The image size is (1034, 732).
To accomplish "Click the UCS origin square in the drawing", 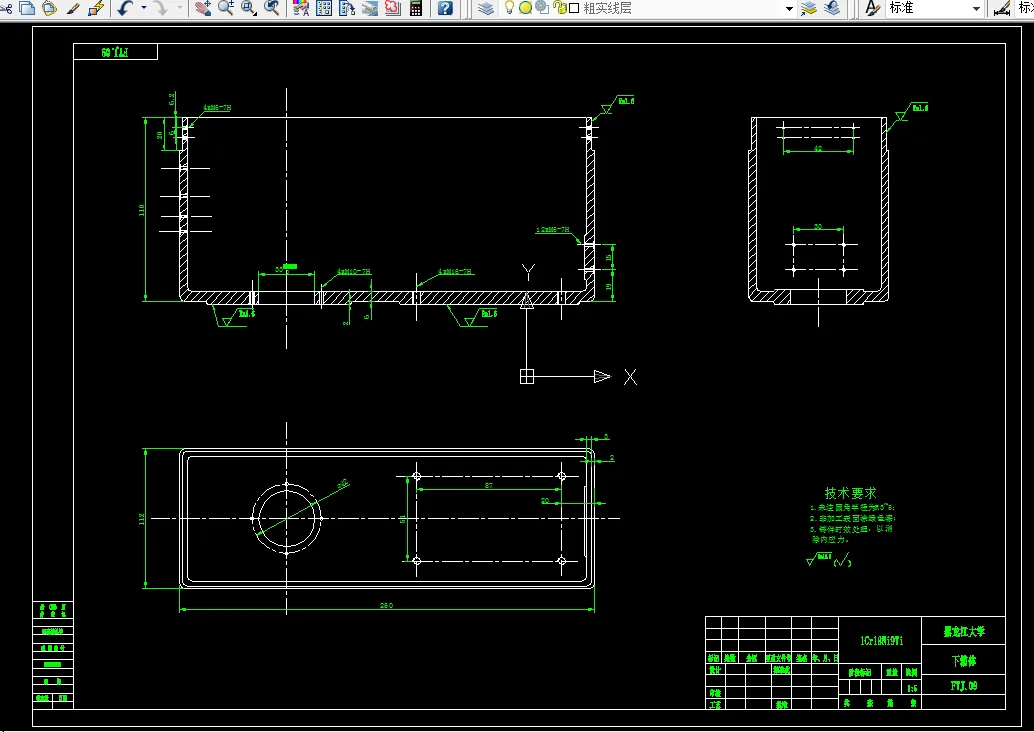I will tap(527, 377).
